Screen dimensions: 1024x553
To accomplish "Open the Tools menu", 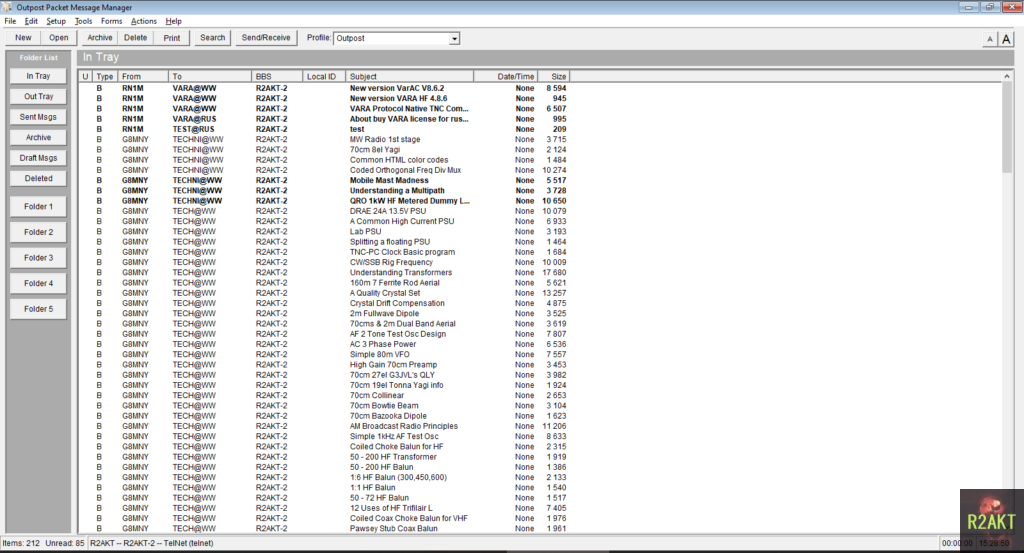I will coord(84,21).
